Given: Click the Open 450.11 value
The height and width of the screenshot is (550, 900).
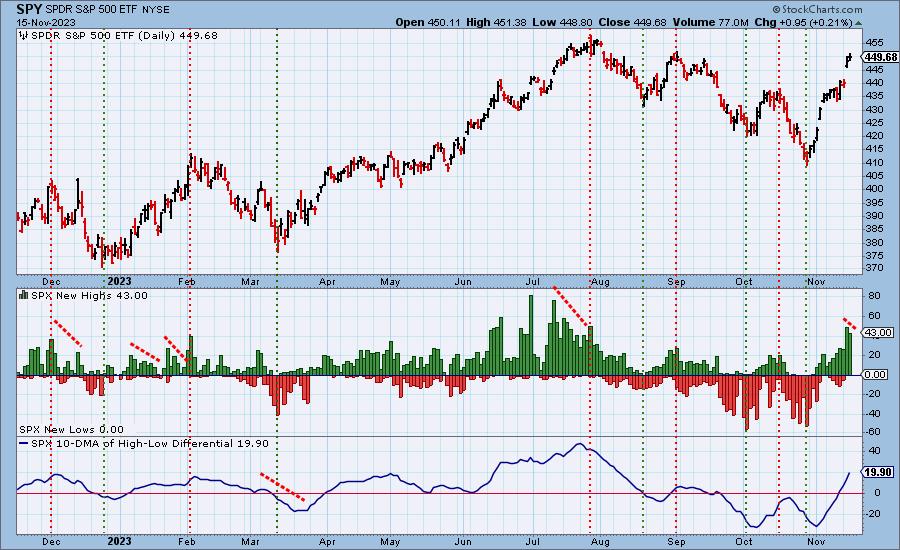Looking at the screenshot, I should [x=428, y=22].
